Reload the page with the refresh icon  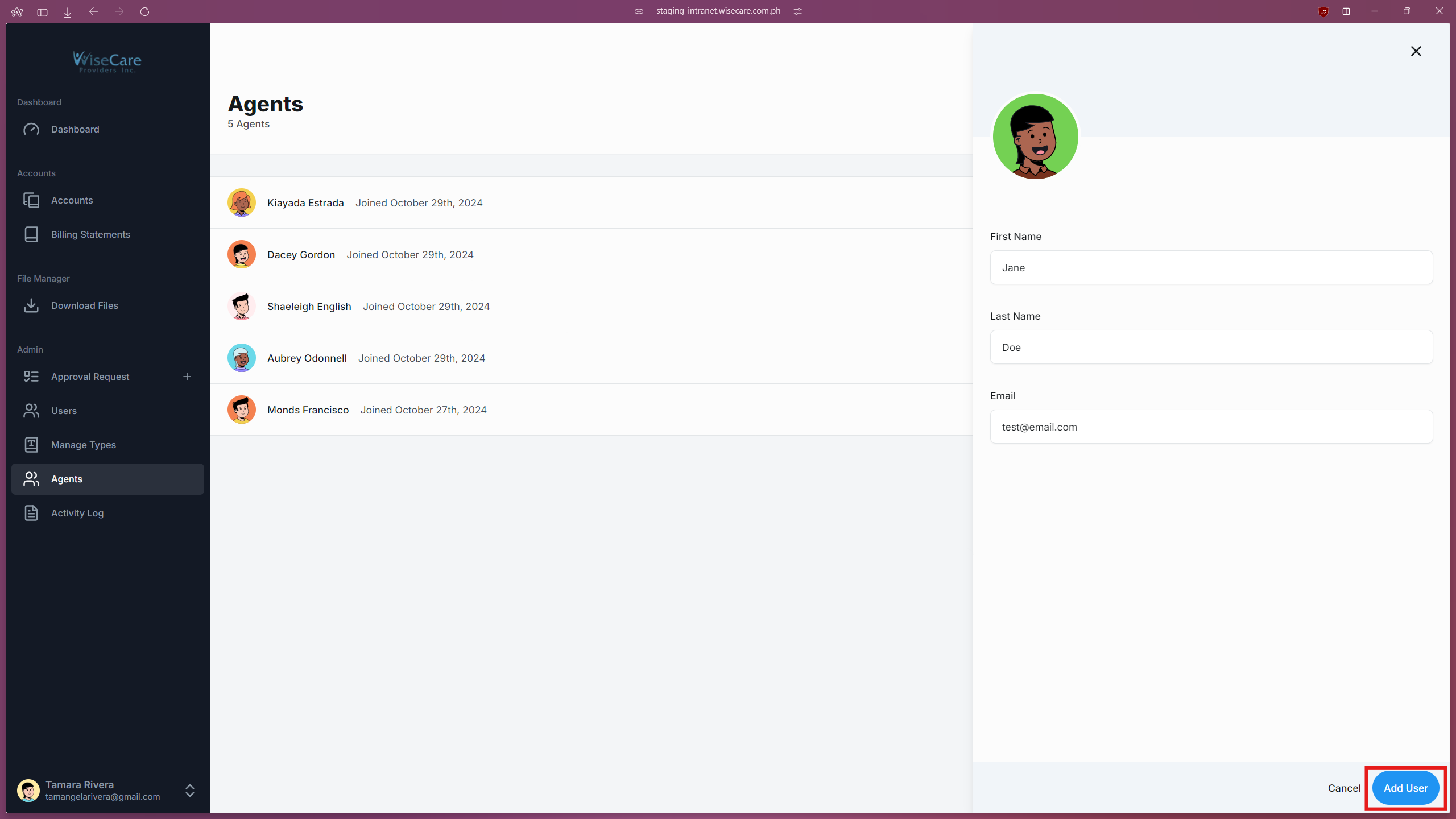coord(145,11)
